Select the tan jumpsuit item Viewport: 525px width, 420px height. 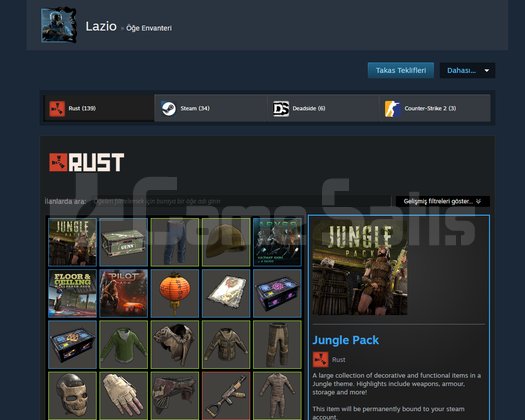(277, 396)
